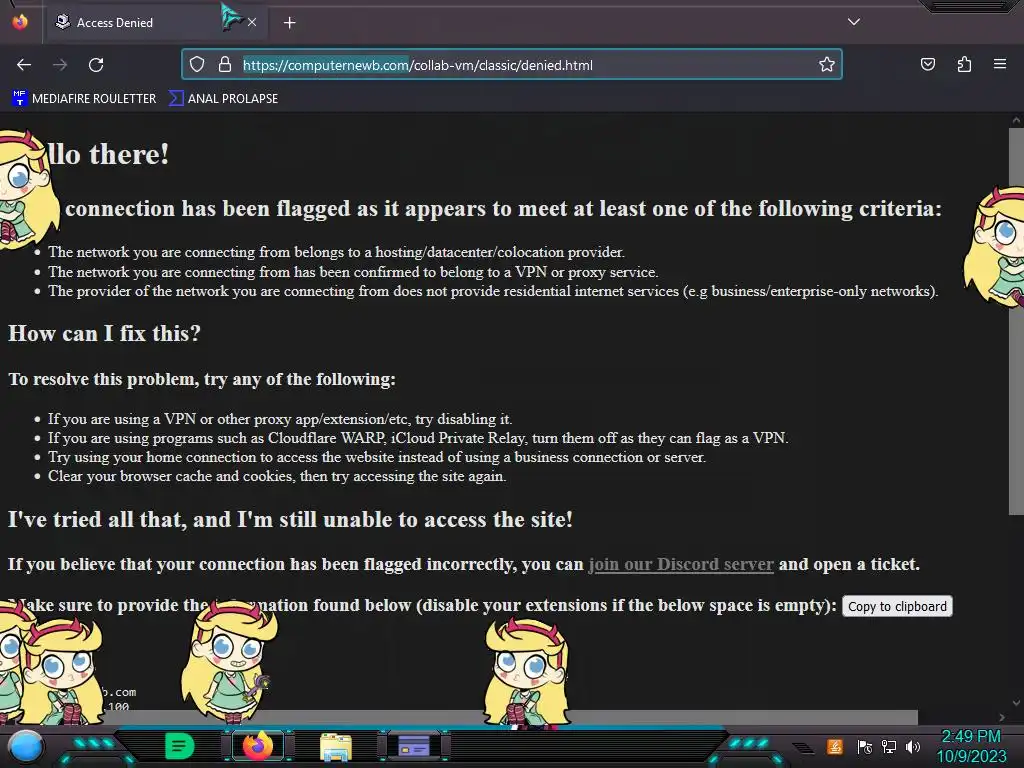Click the Star Butterfly sprite holding a wand

(x=229, y=661)
